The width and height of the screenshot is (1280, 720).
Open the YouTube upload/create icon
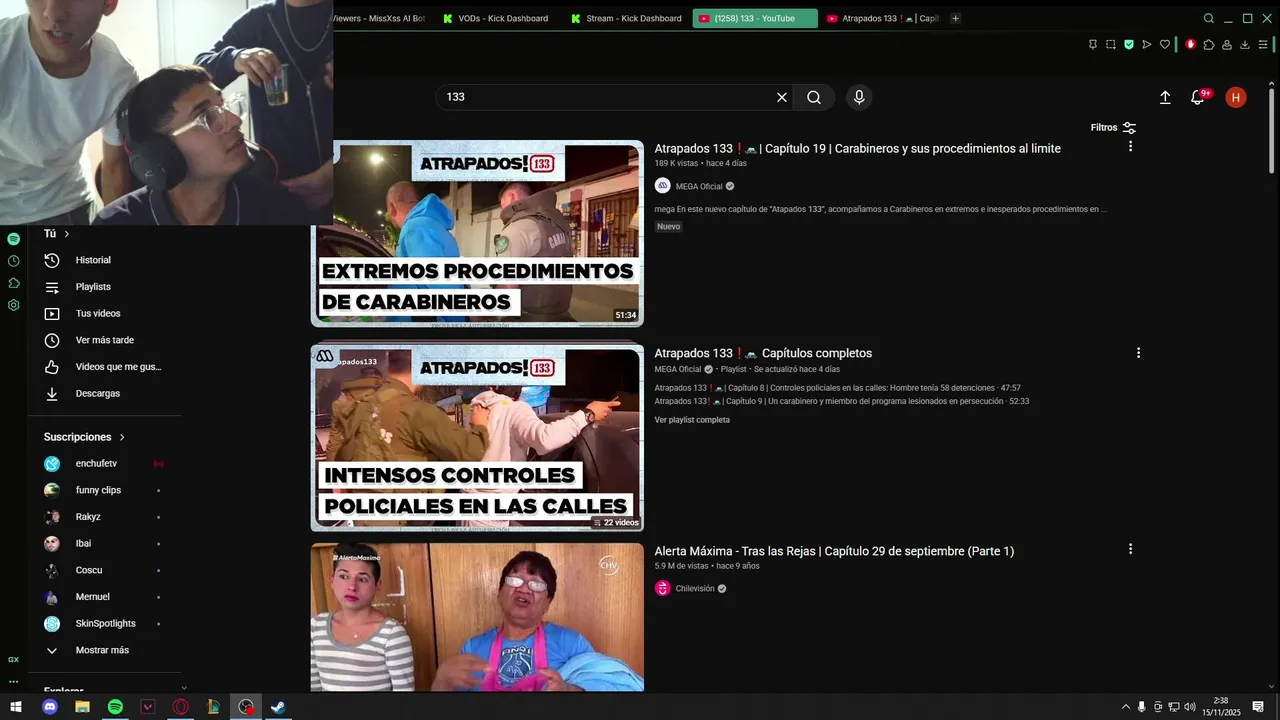1165,97
